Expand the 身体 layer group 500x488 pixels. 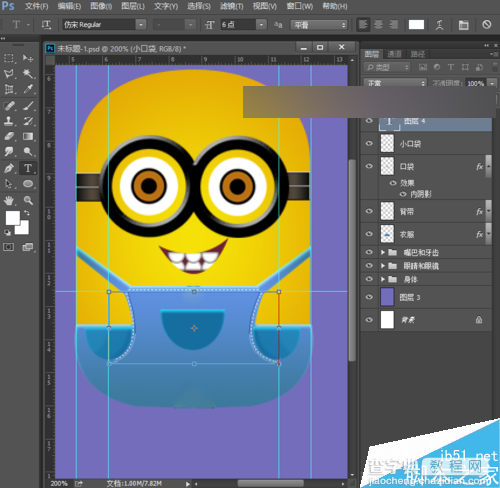click(383, 279)
